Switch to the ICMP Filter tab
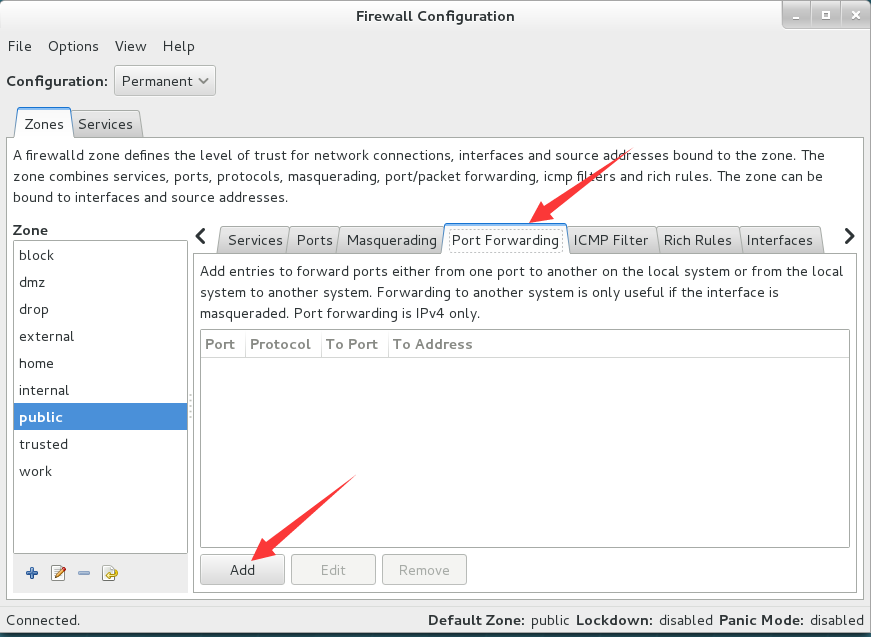The height and width of the screenshot is (637, 871). (x=610, y=240)
